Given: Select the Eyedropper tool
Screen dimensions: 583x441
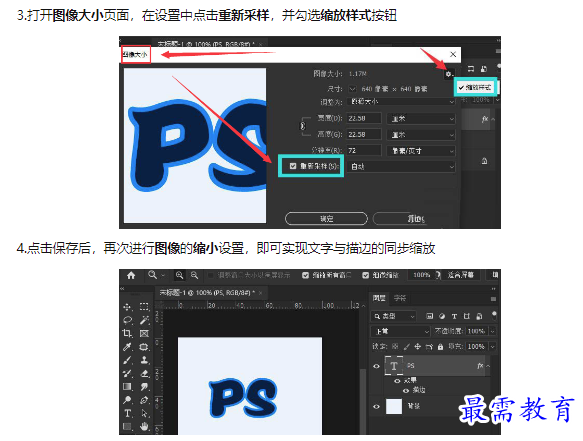Looking at the screenshot, I should [127, 347].
